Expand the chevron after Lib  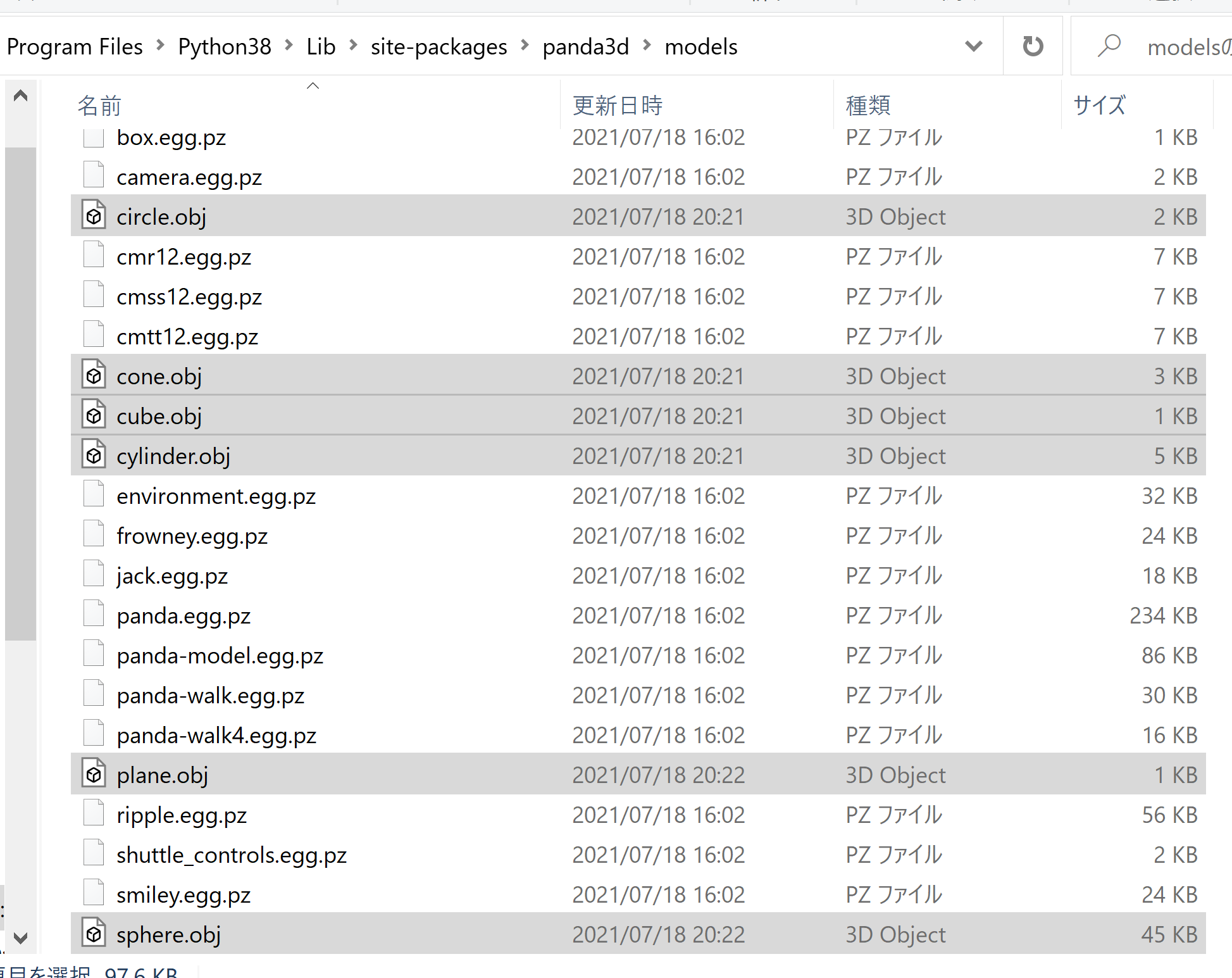click(x=354, y=46)
